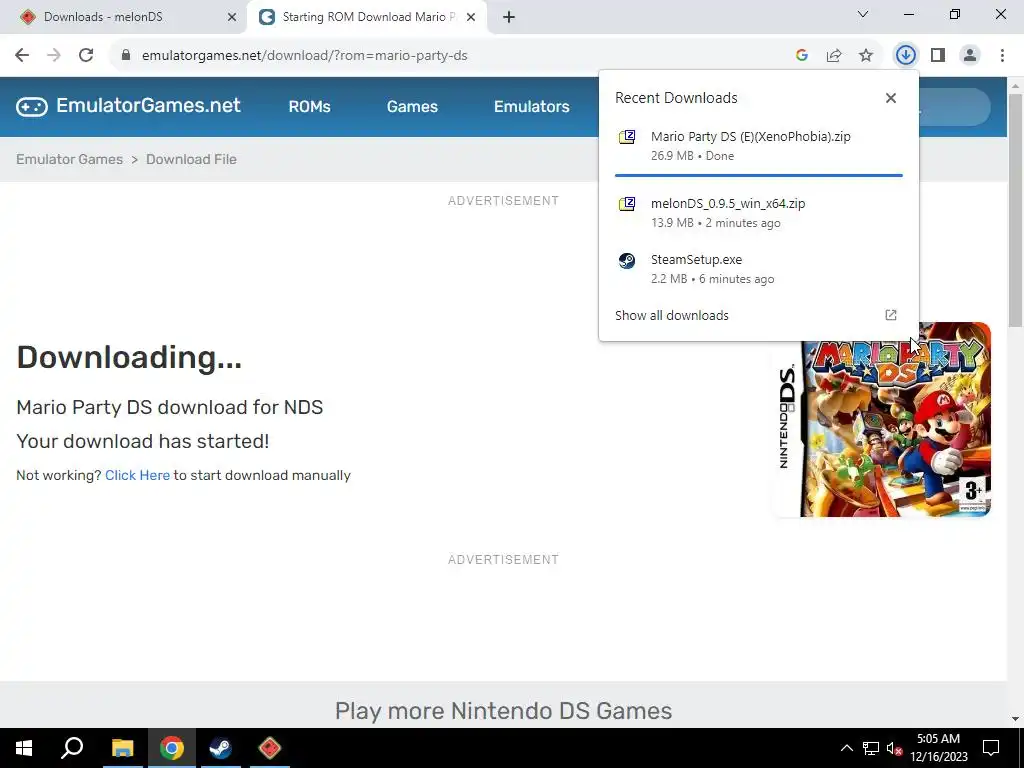Click the address bar URL
The height and width of the screenshot is (768, 1024).
click(x=304, y=56)
